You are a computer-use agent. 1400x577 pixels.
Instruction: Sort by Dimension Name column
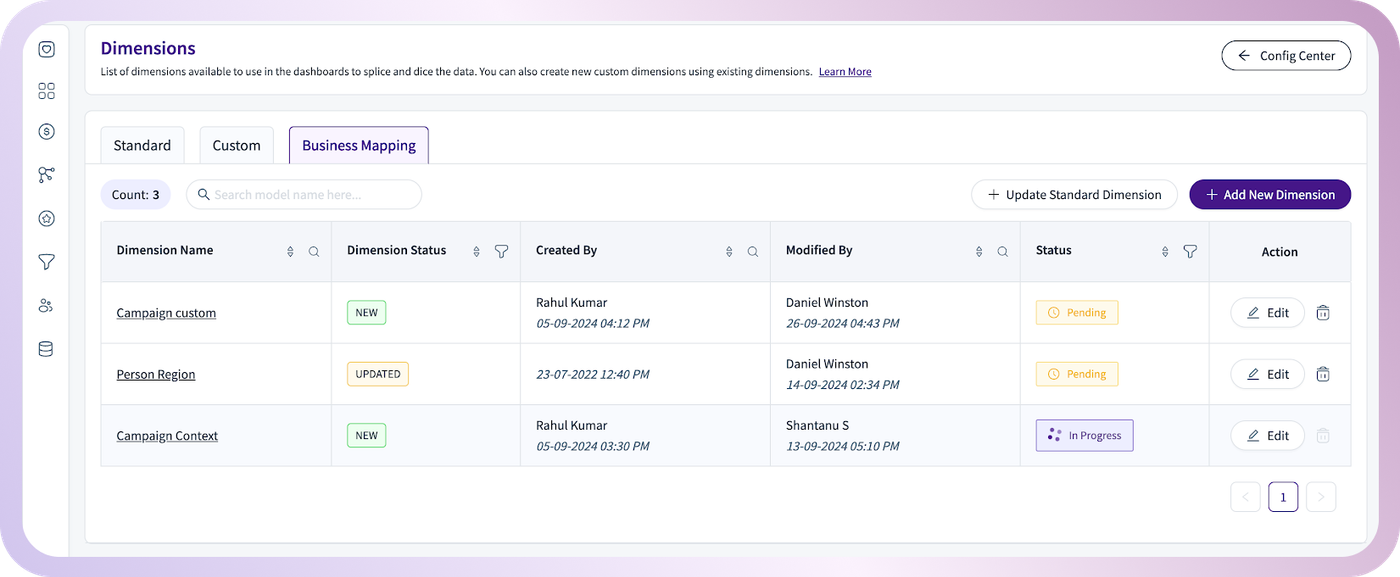coord(291,252)
